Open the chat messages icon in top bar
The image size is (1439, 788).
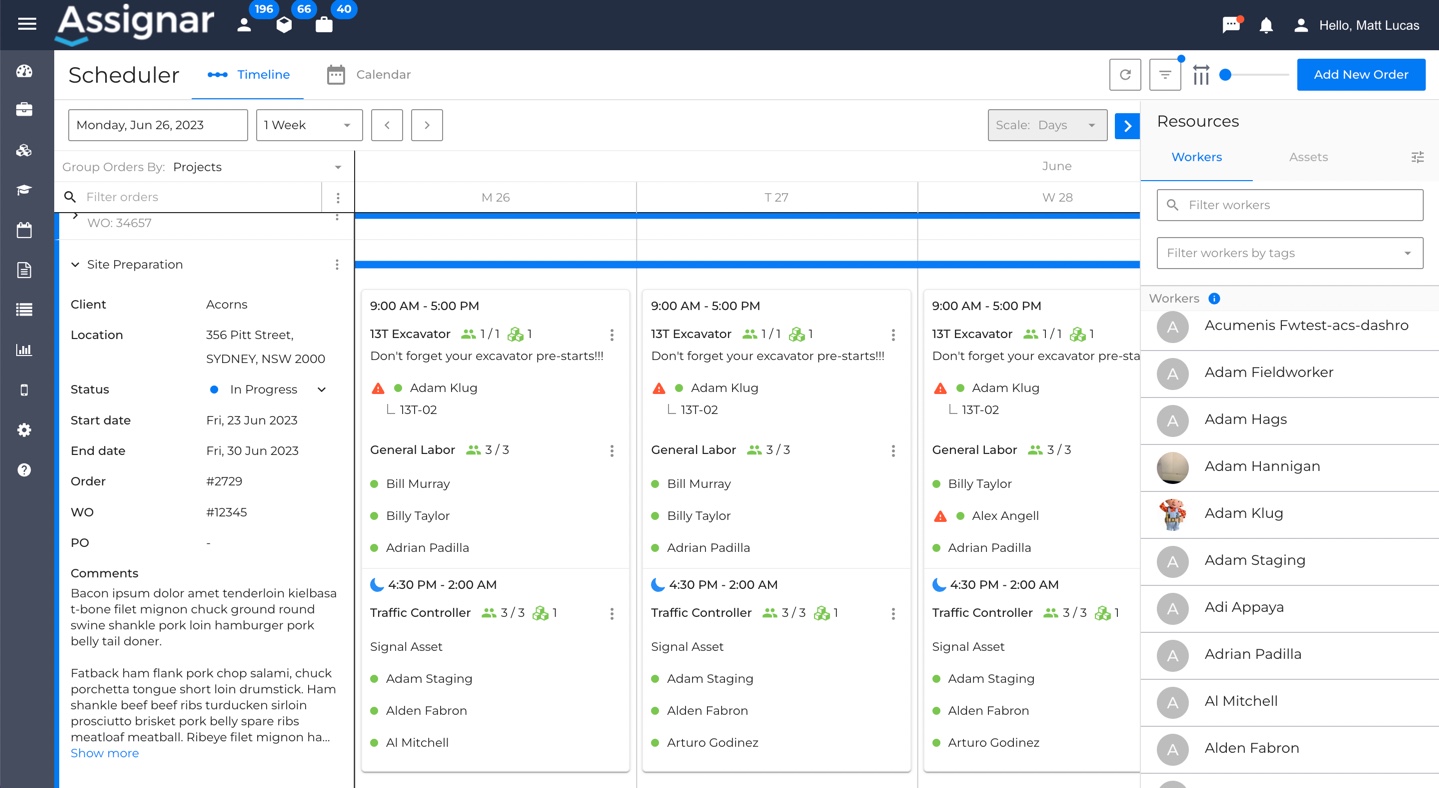tap(1230, 24)
